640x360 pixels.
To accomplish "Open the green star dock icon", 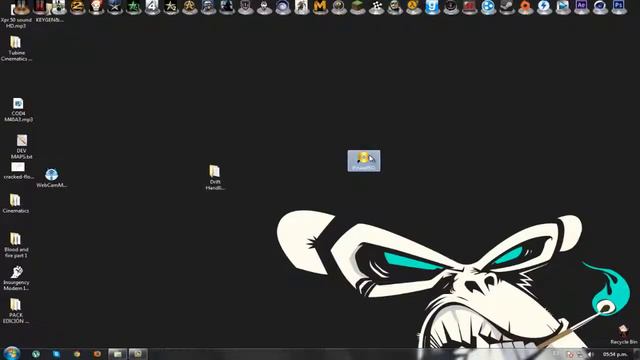I will [133, 7].
